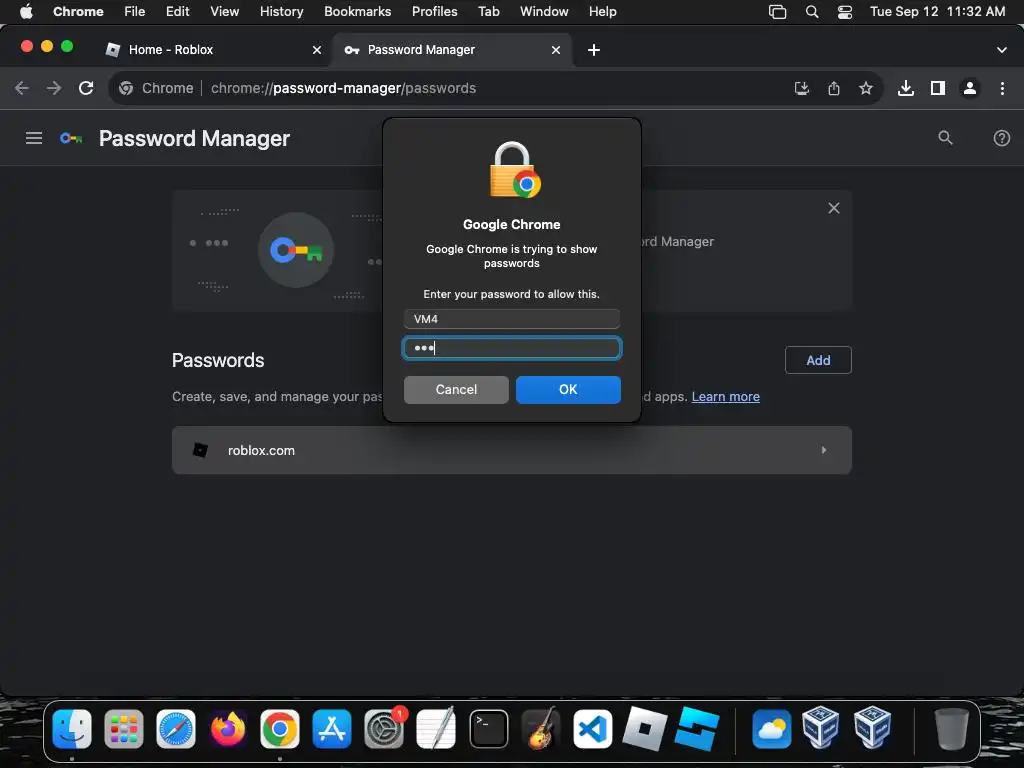This screenshot has height=768, width=1024.
Task: Open Visual Studio Code from the Dock
Action: (592, 728)
